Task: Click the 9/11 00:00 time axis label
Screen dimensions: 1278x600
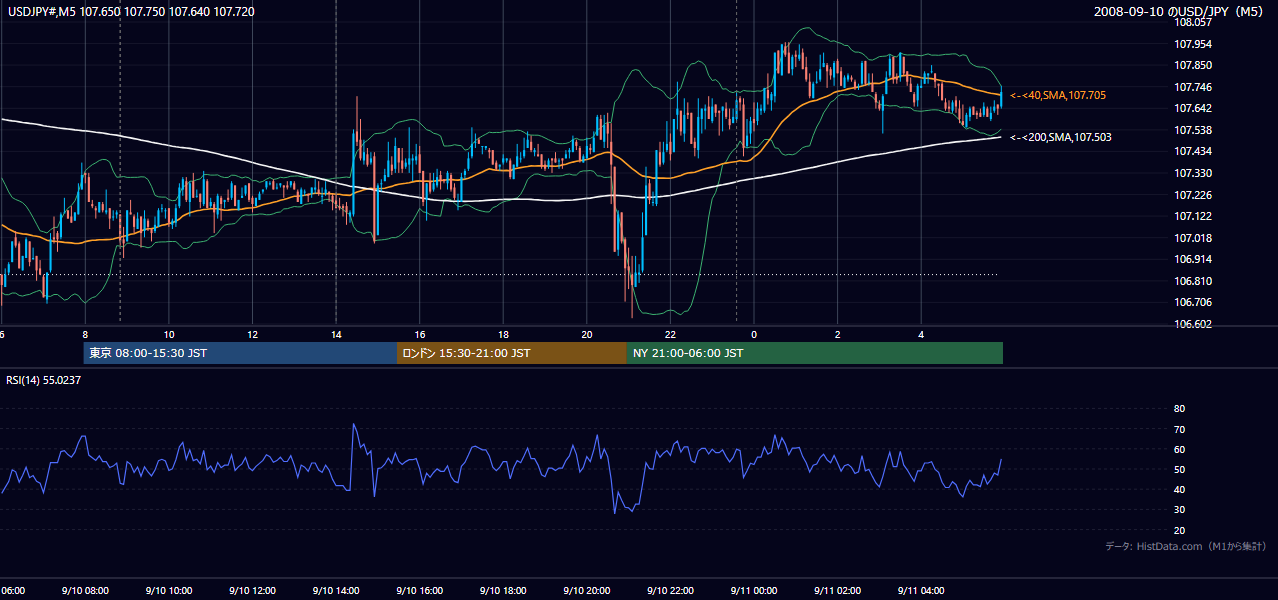Action: [x=753, y=591]
